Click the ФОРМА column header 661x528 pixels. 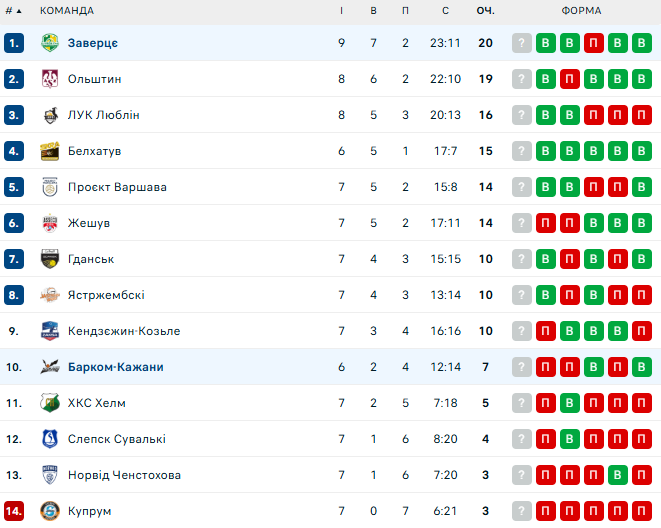(x=581, y=11)
